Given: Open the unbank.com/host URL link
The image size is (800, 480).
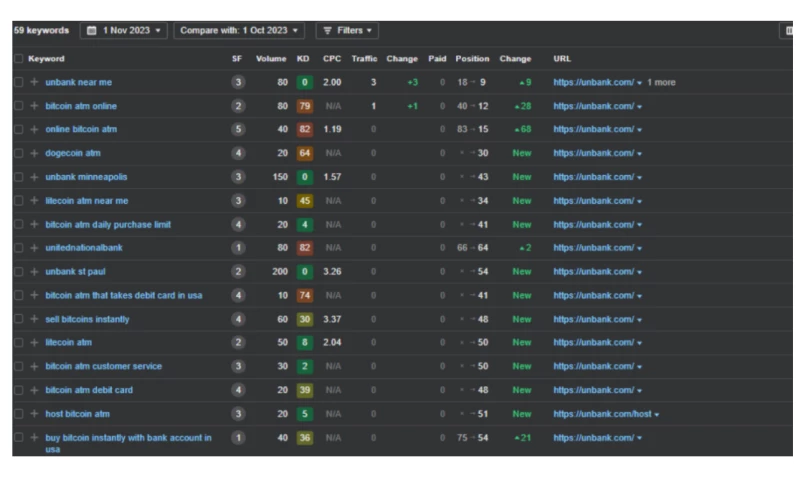Looking at the screenshot, I should tap(602, 413).
